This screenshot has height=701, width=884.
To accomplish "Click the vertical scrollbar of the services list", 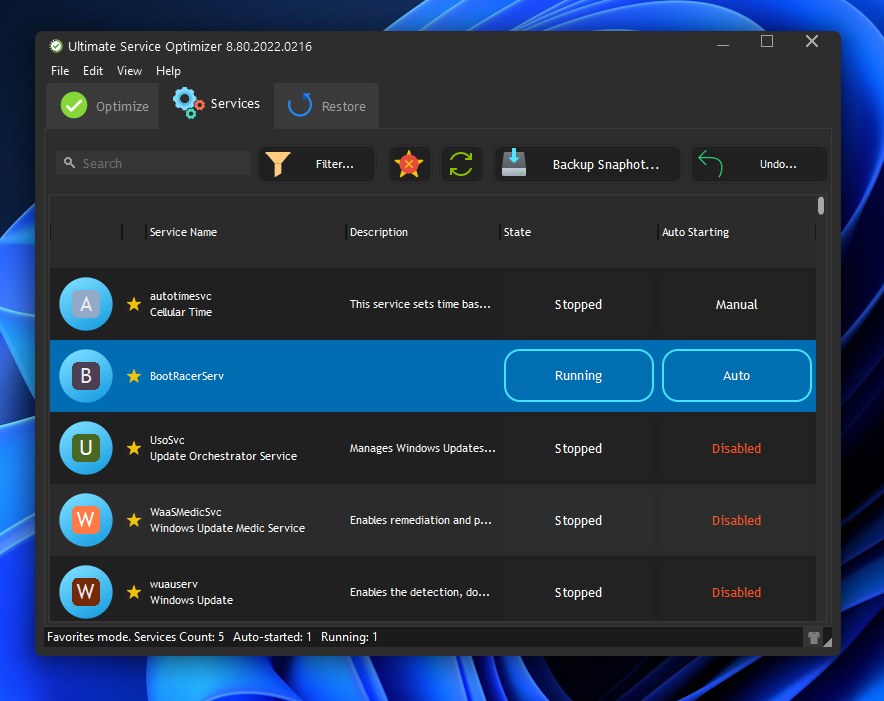I will tap(821, 400).
